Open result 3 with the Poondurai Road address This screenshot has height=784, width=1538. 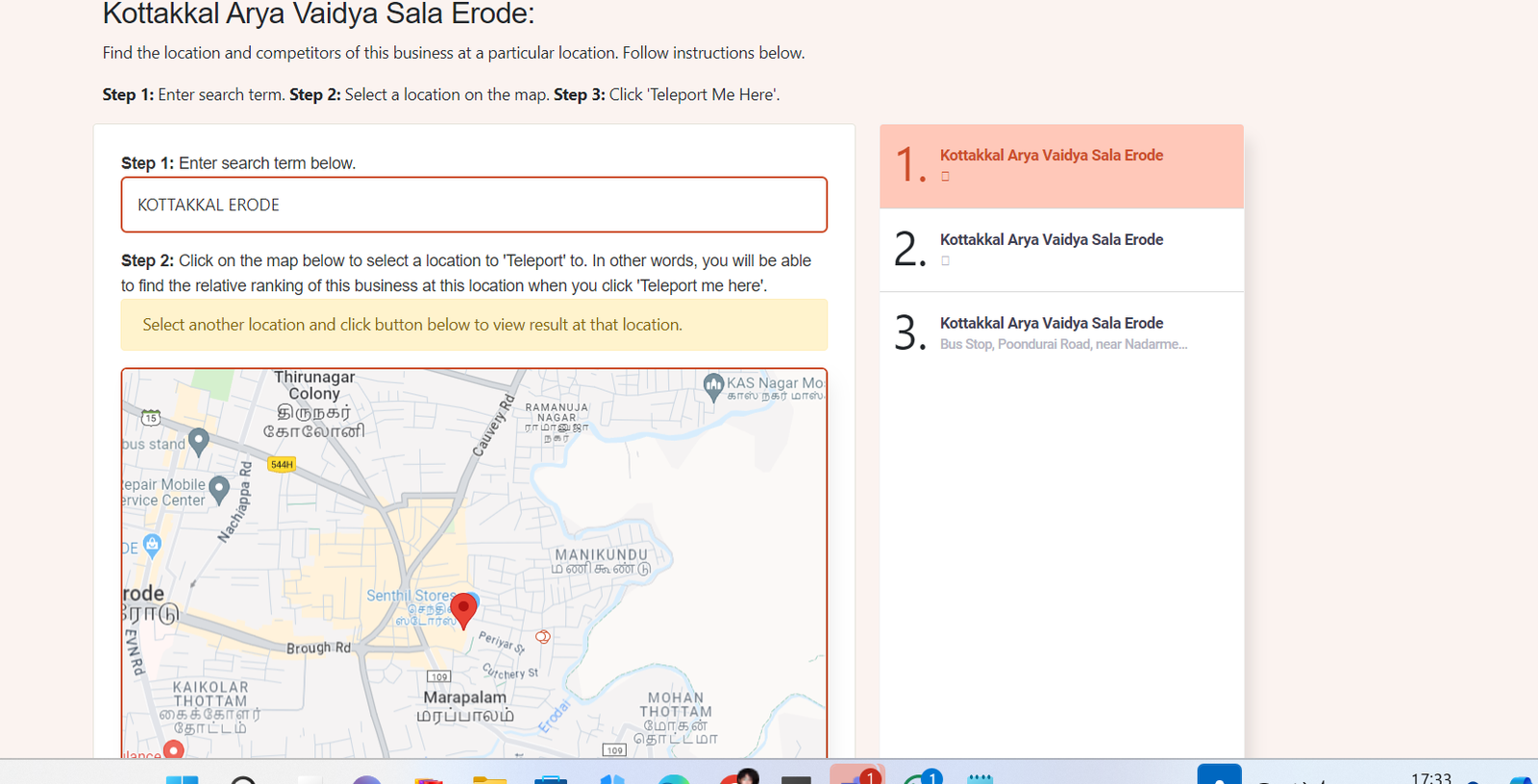pyautogui.click(x=1061, y=333)
